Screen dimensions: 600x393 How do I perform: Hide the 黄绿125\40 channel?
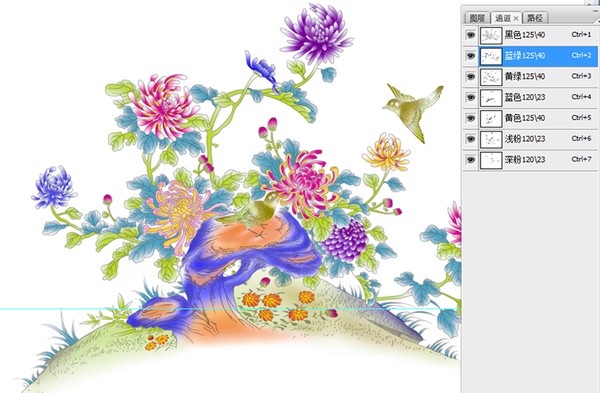pyautogui.click(x=470, y=77)
